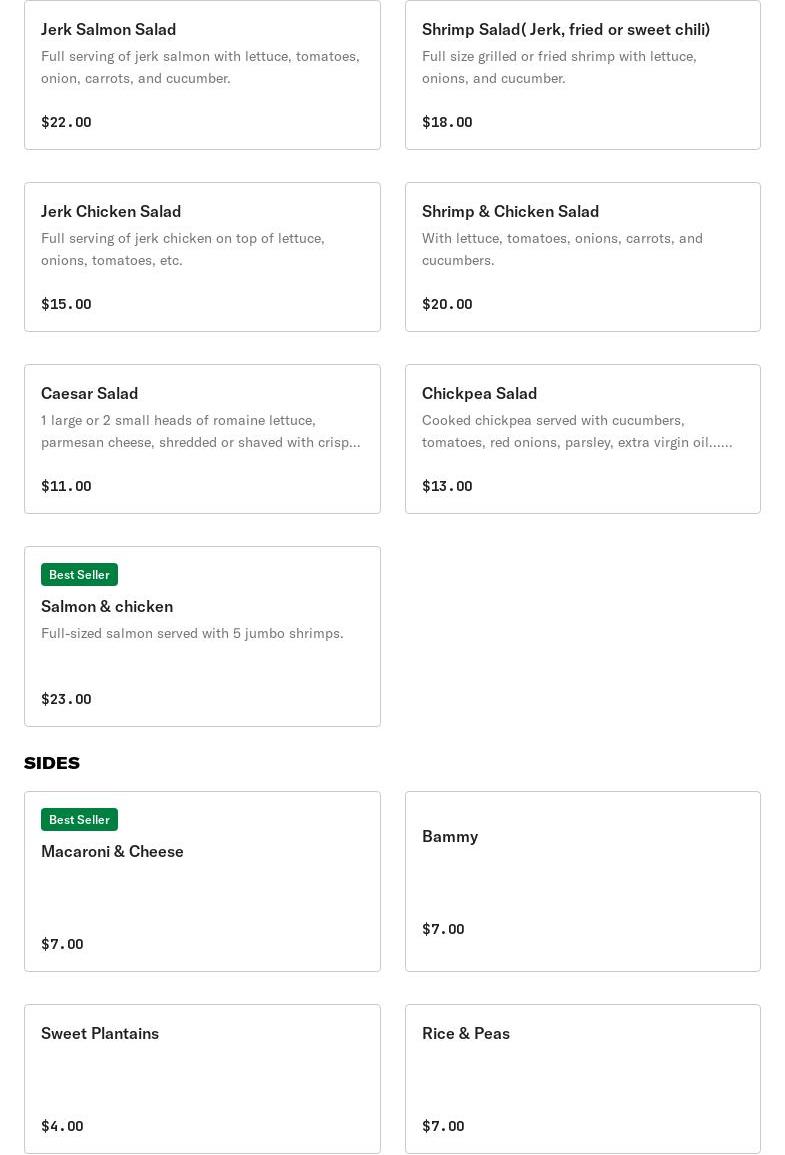Select the Caesar Salad menu item

click(89, 393)
